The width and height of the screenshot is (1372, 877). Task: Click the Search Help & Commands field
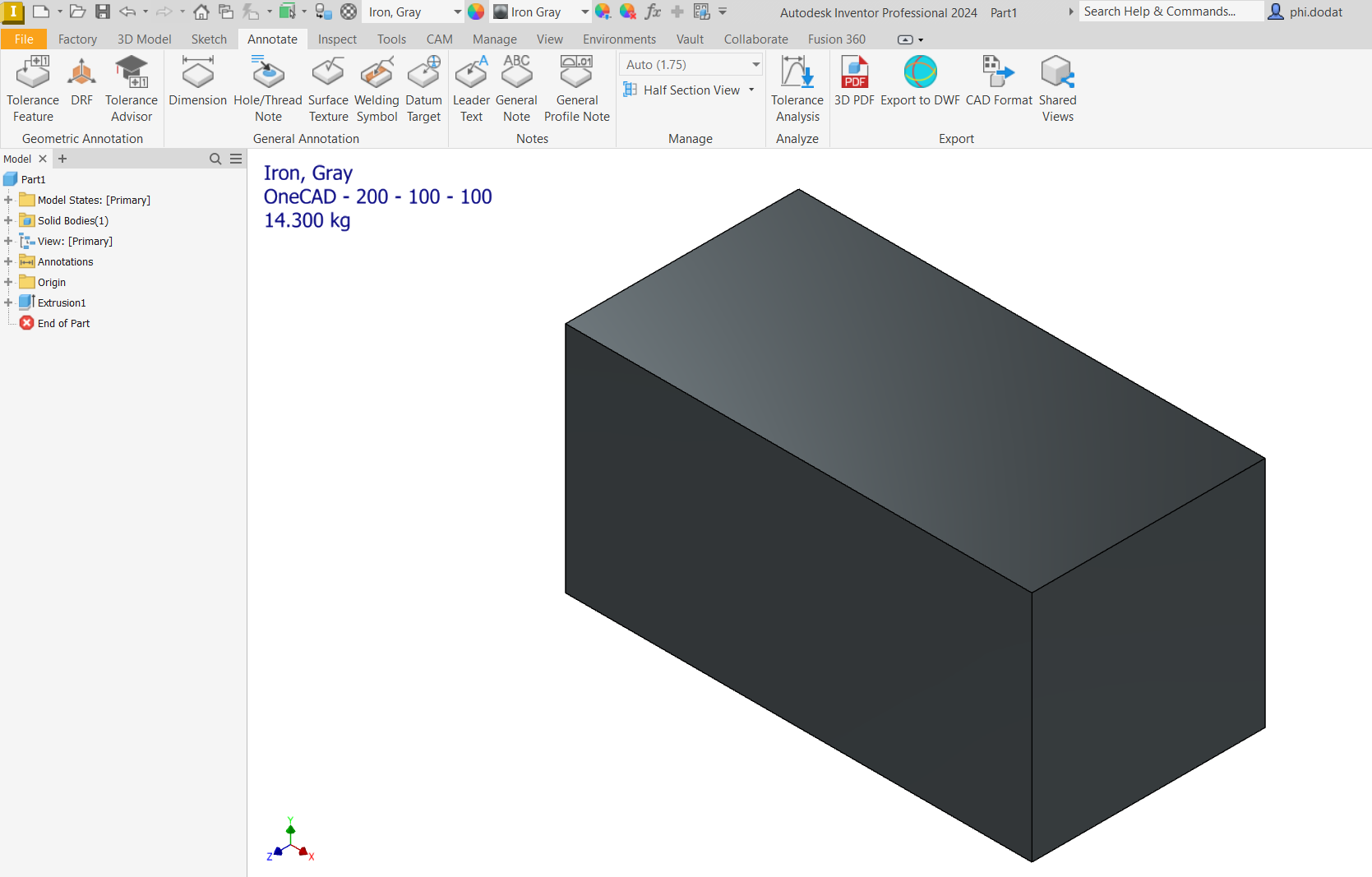[x=1171, y=12]
